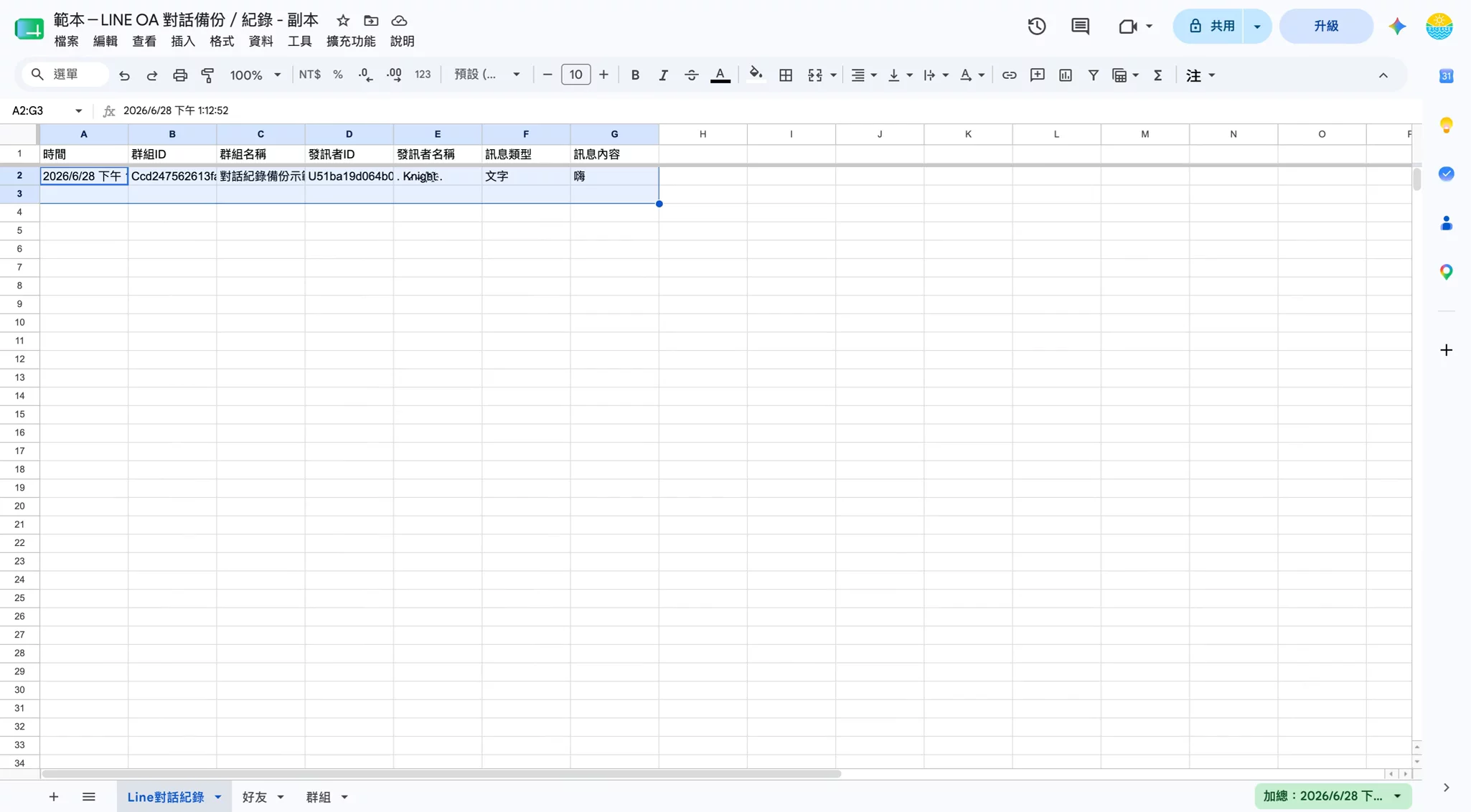1471x812 pixels.
Task: Open version history clock icon
Action: (x=1036, y=27)
